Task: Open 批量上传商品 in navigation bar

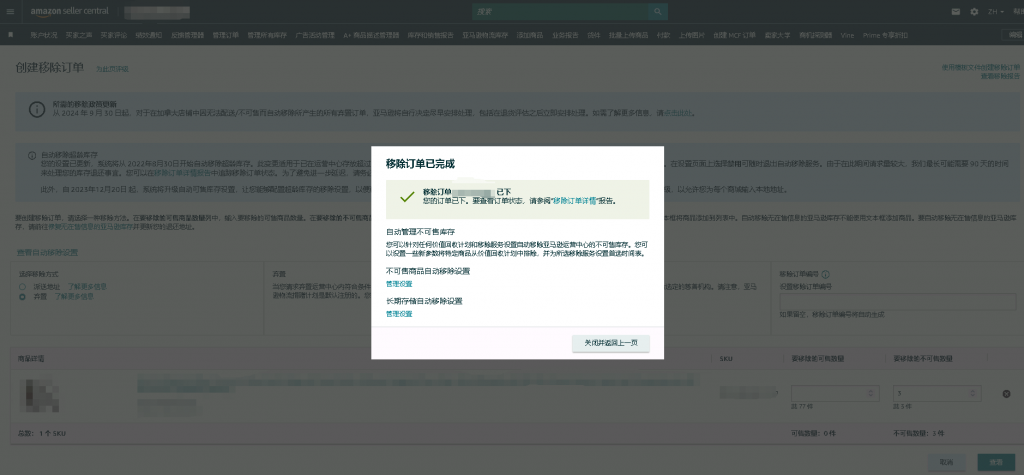Action: click(628, 35)
